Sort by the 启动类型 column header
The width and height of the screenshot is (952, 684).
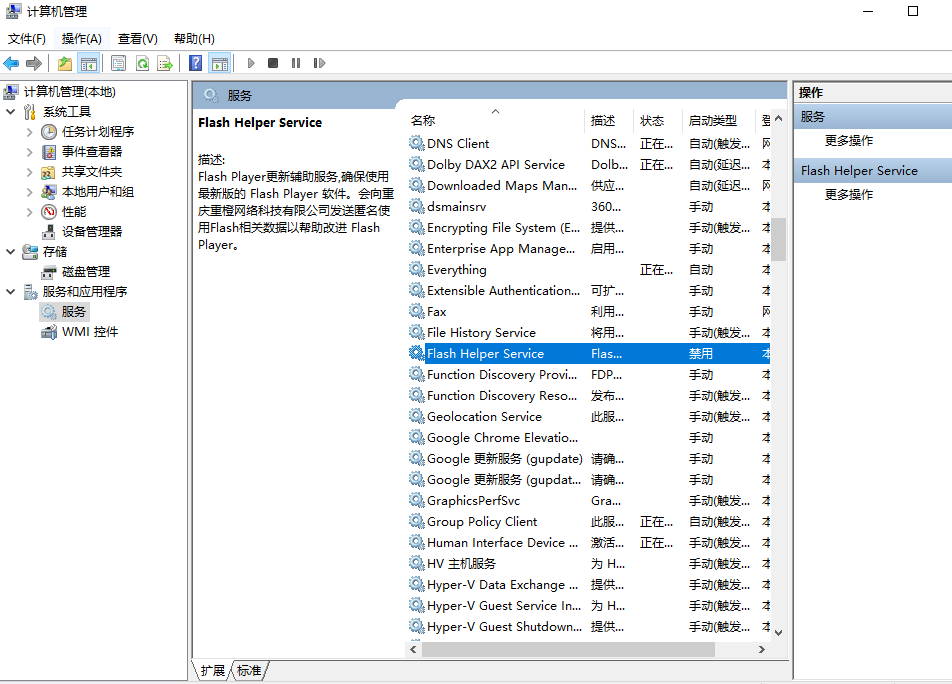click(x=718, y=121)
